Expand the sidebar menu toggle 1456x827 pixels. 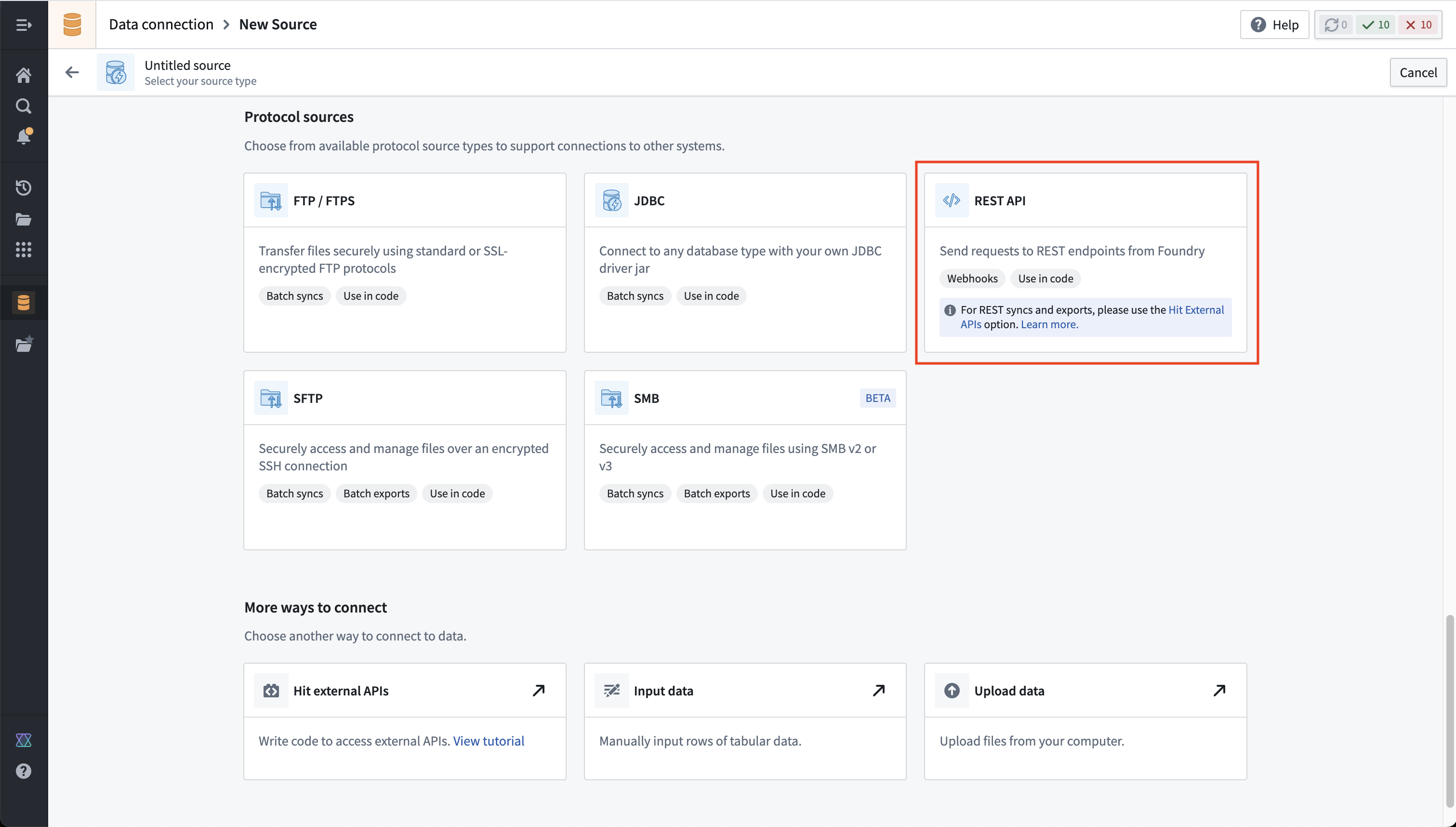[23, 25]
